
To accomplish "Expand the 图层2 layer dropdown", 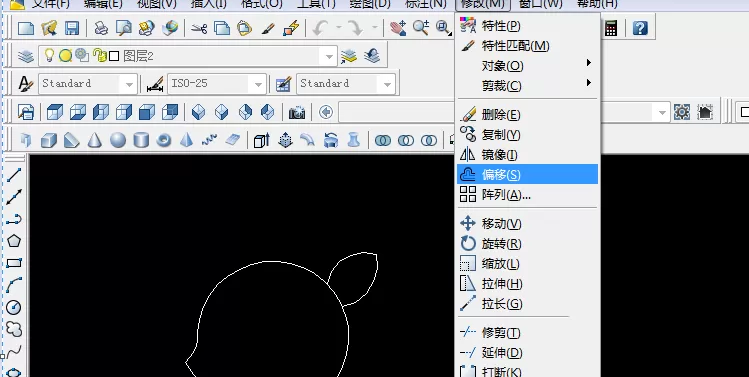I will pos(329,57).
